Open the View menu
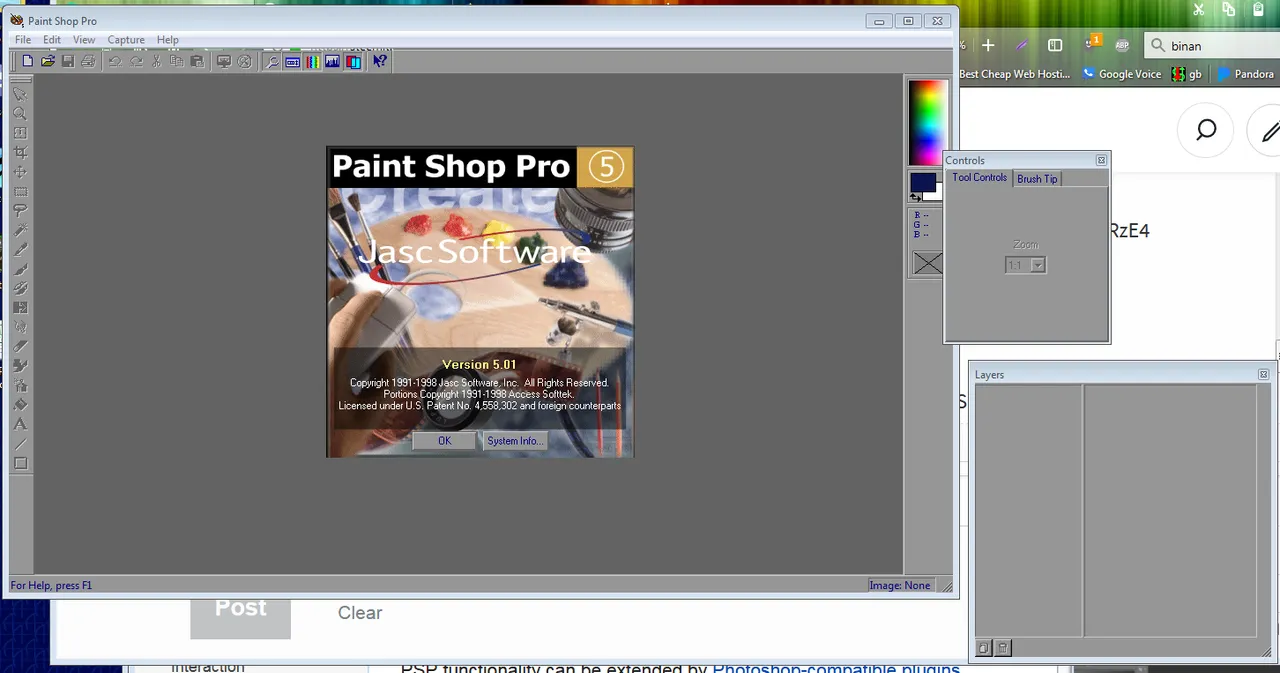This screenshot has width=1280, height=673. point(84,40)
